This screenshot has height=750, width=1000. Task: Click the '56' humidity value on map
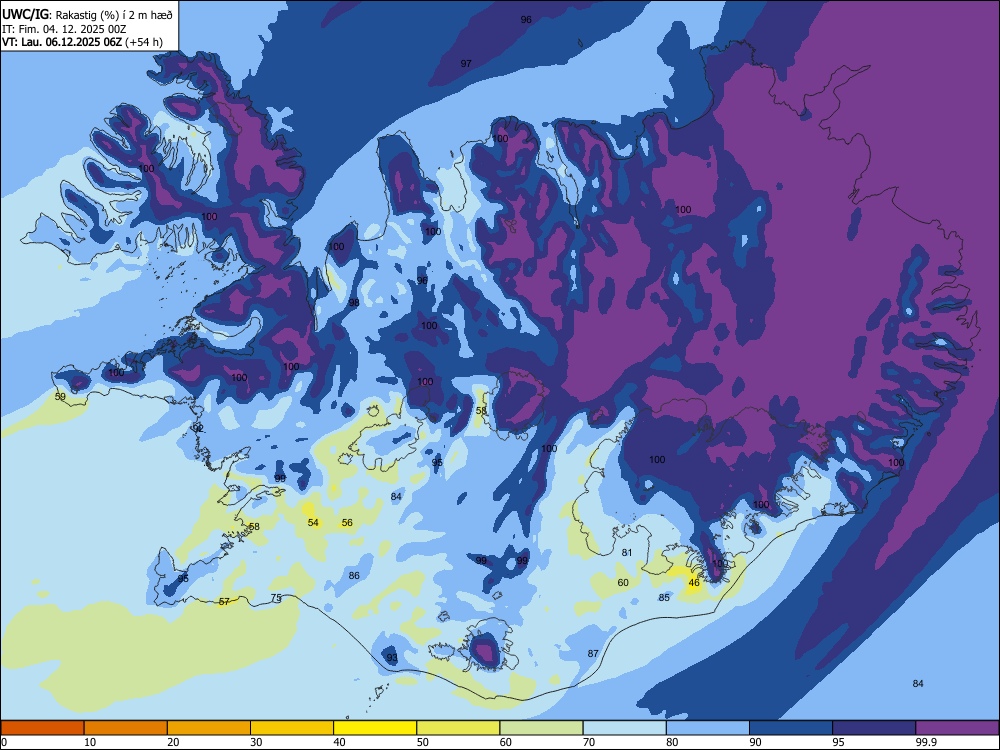pos(347,522)
